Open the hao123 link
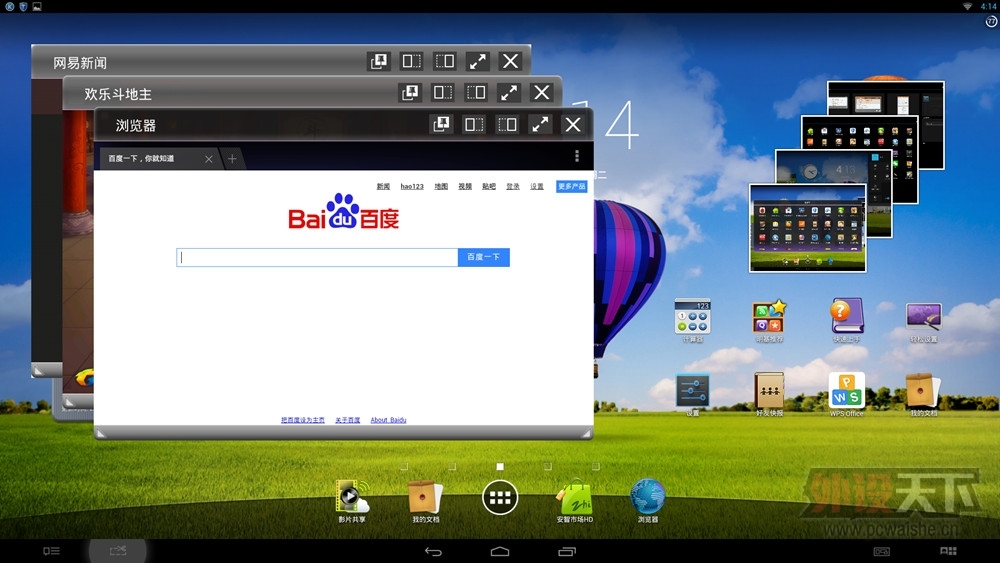The height and width of the screenshot is (563, 1000). click(412, 186)
